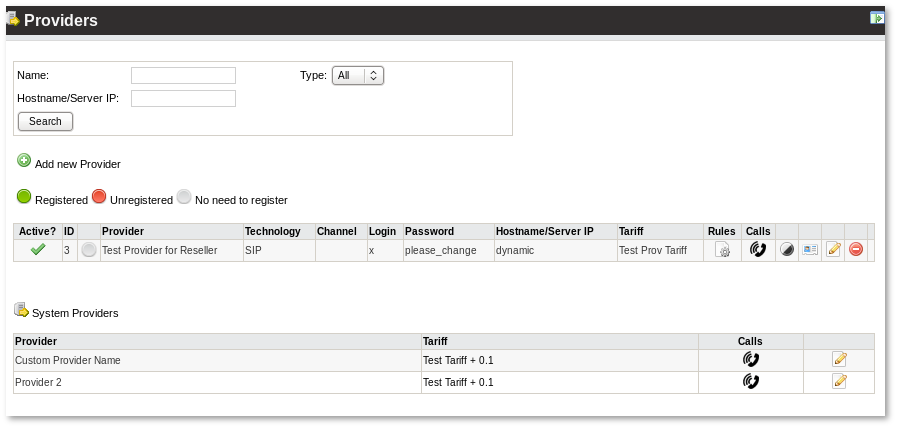The height and width of the screenshot is (428, 897).
Task: Edit Provider 2 with pencil icon
Action: pyautogui.click(x=839, y=382)
